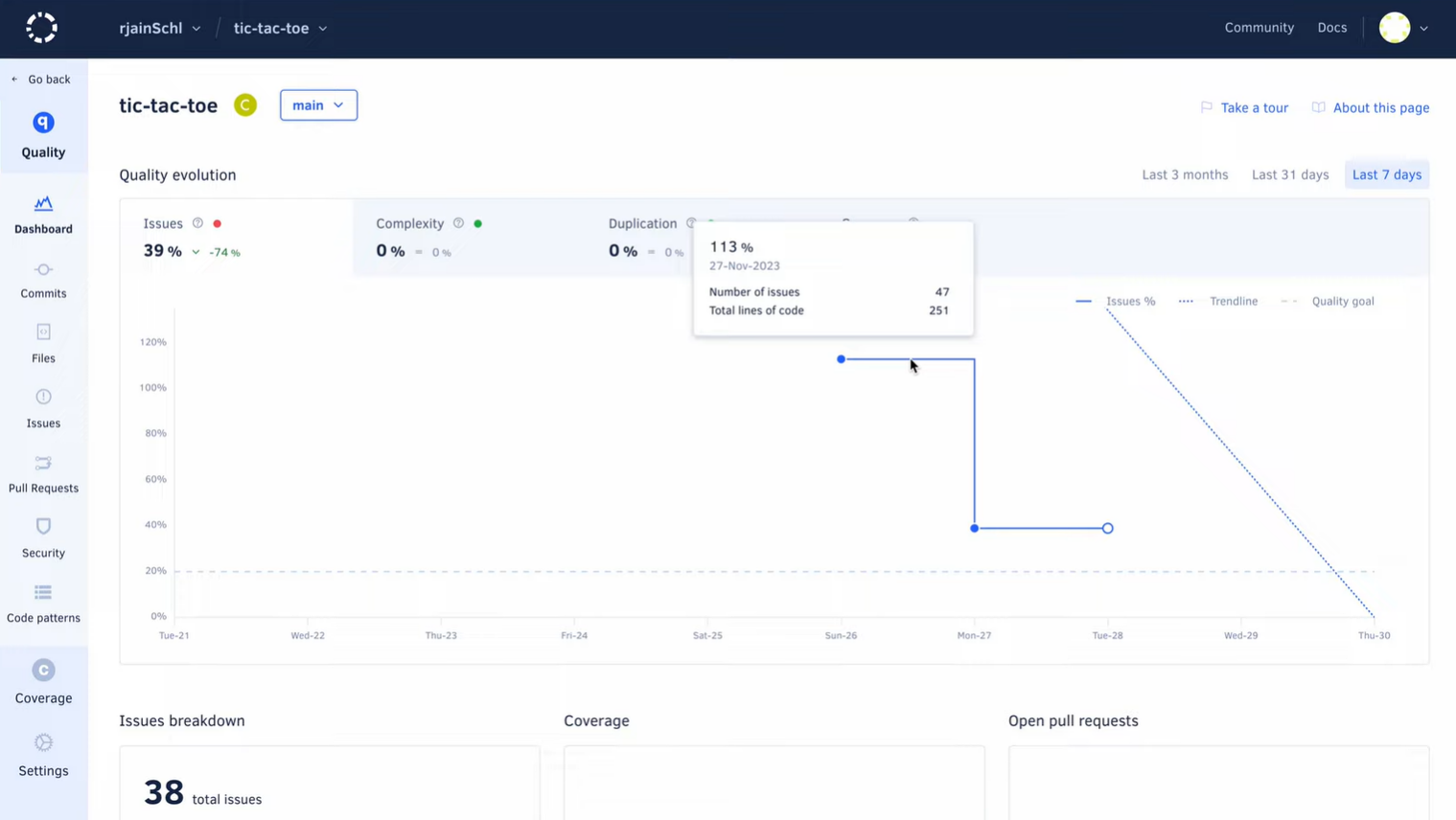
Task: Go to Coverage via its sidebar icon
Action: point(43,683)
